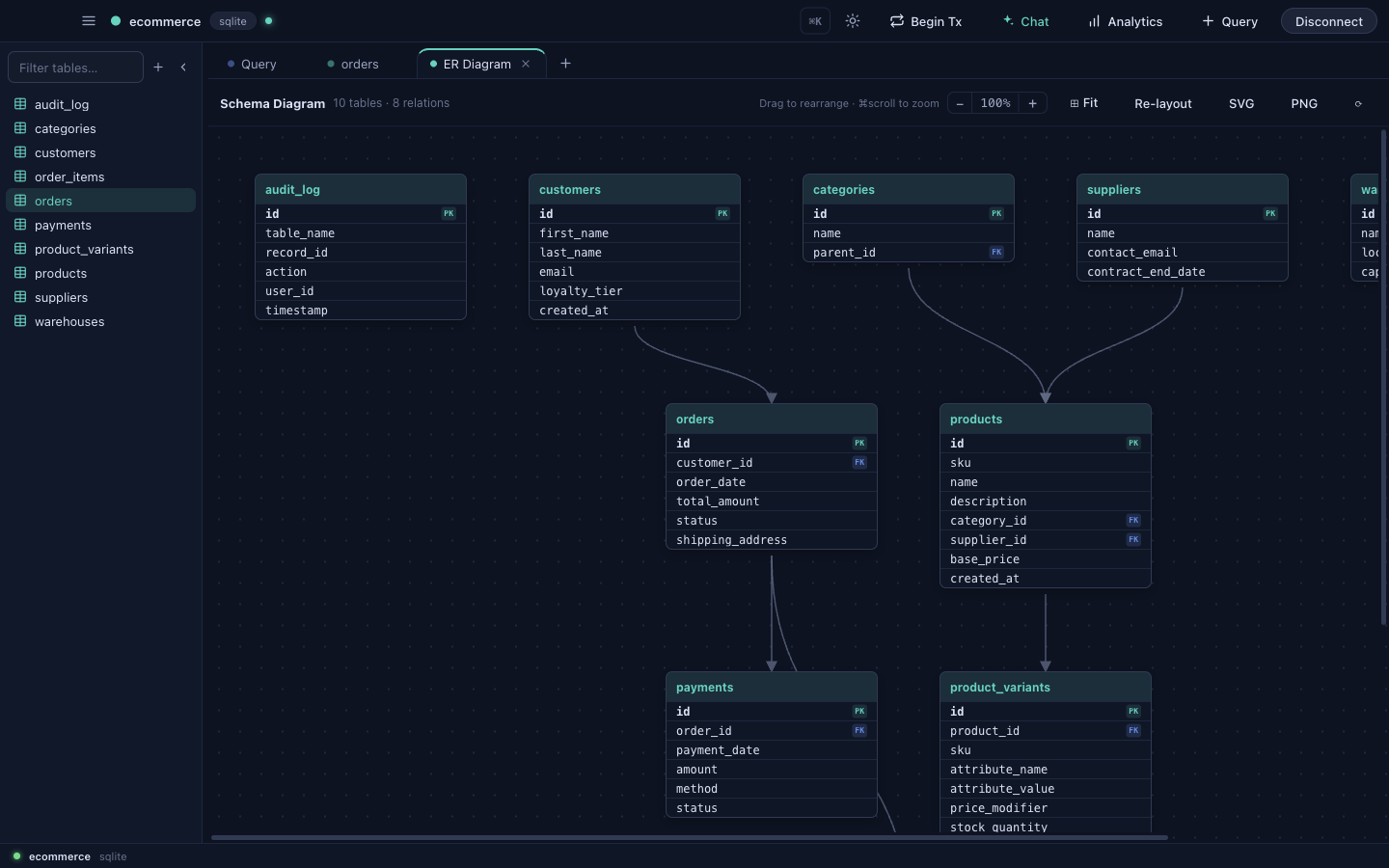Add a new tab with plus icon

point(566,64)
